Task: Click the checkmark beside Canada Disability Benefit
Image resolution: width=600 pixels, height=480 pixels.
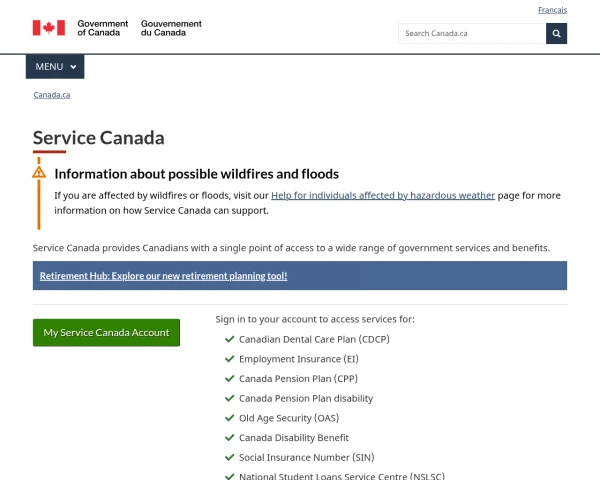Action: tap(229, 438)
